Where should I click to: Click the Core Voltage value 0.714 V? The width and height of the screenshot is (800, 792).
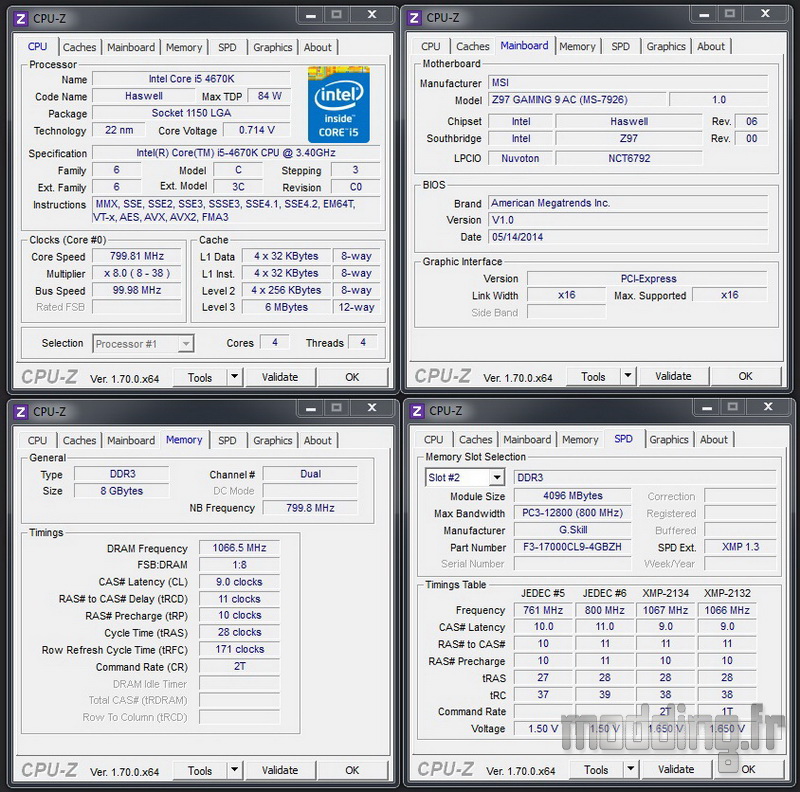pyautogui.click(x=257, y=130)
